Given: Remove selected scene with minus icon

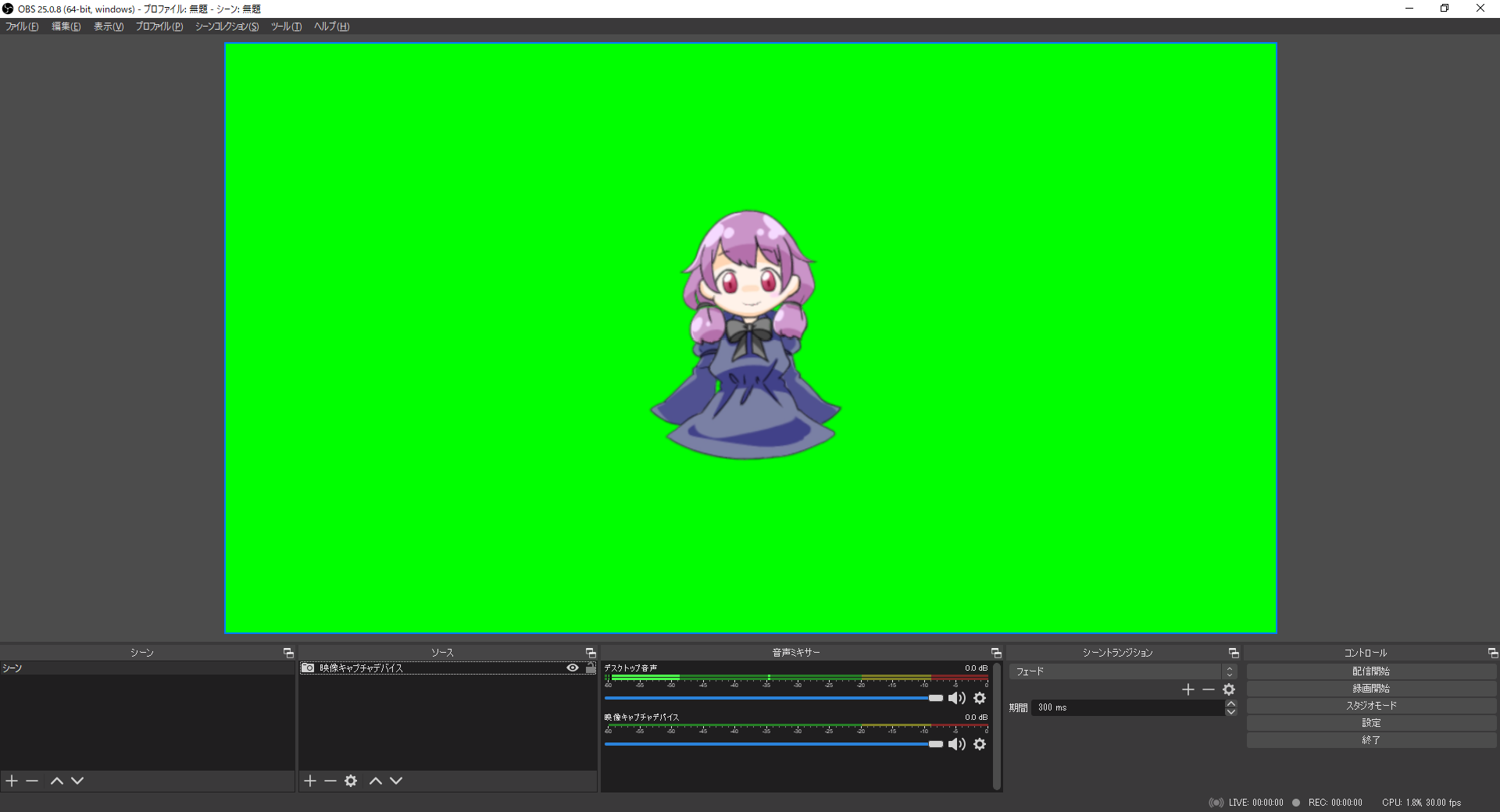Looking at the screenshot, I should (32, 781).
